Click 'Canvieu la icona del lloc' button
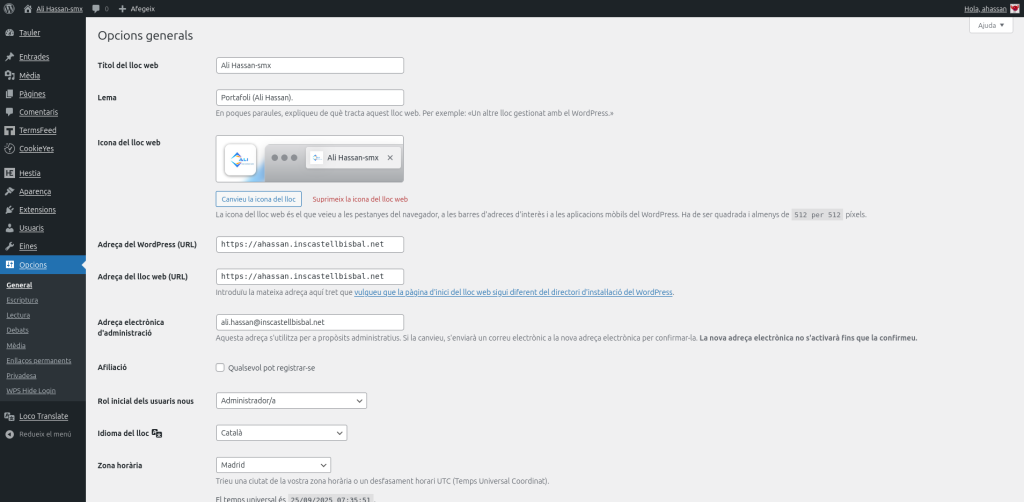The height and width of the screenshot is (502, 1024). point(258,199)
